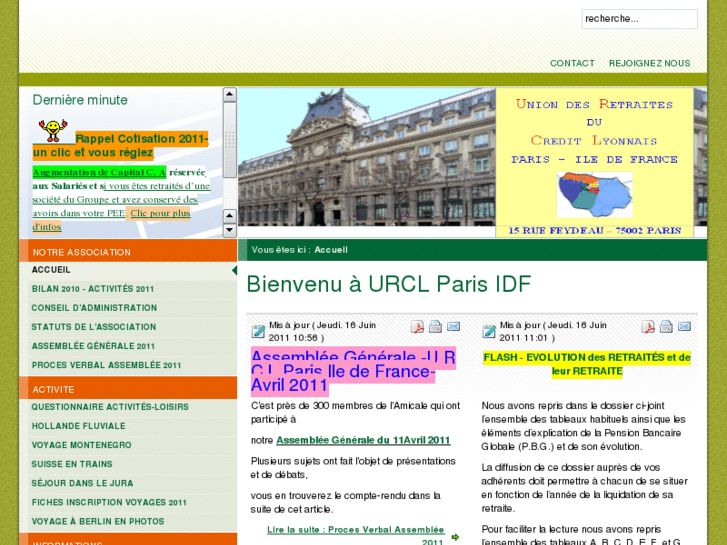Open the REJOIGNEZ NOUS menu item
Image resolution: width=727 pixels, height=545 pixels.
coord(650,64)
